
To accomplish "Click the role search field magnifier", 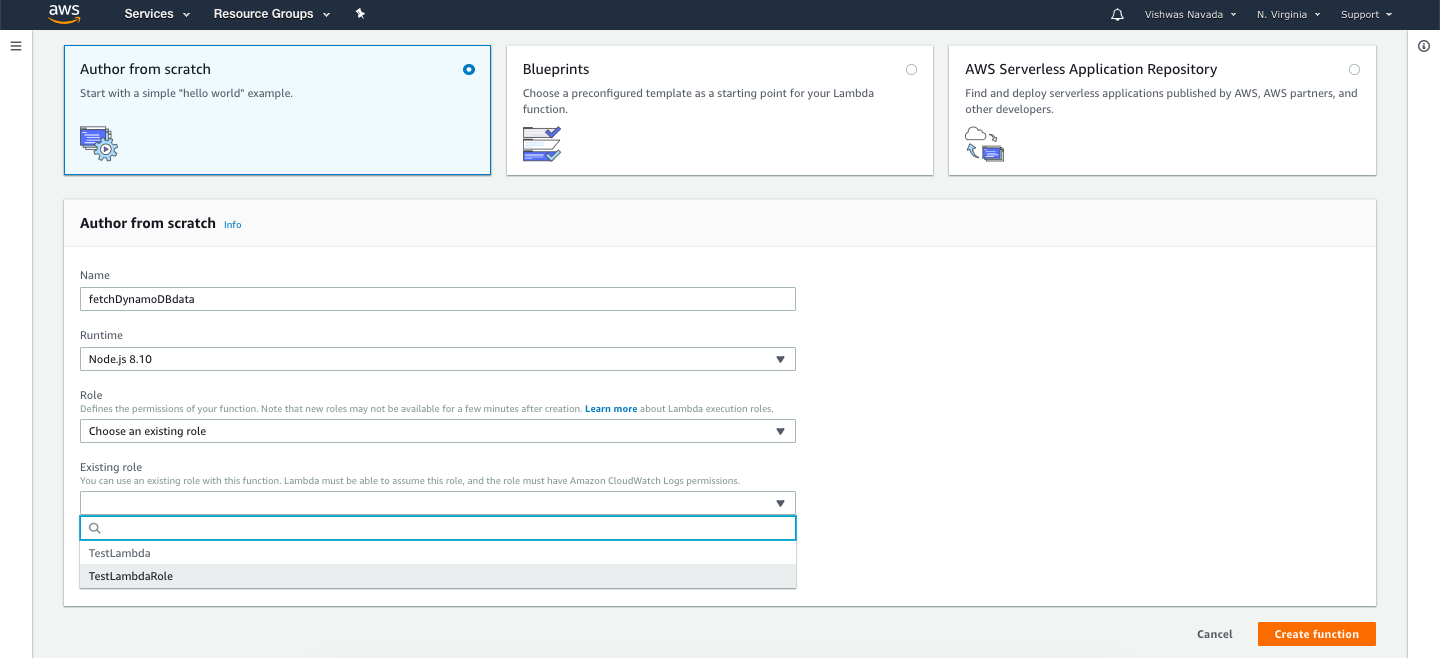I will [94, 527].
